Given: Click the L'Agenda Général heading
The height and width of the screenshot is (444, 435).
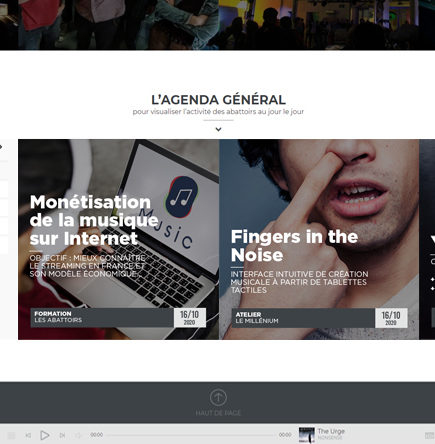Looking at the screenshot, I should click(x=218, y=100).
